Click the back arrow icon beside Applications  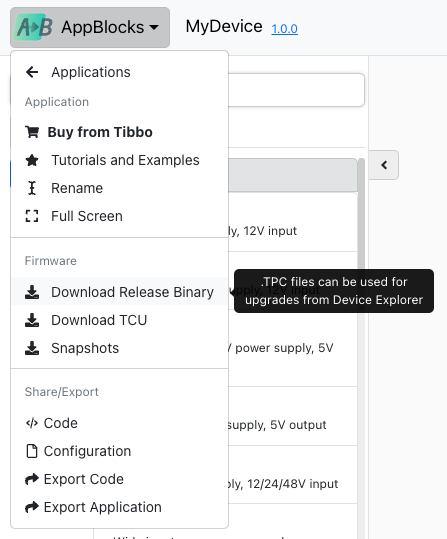click(x=32, y=72)
